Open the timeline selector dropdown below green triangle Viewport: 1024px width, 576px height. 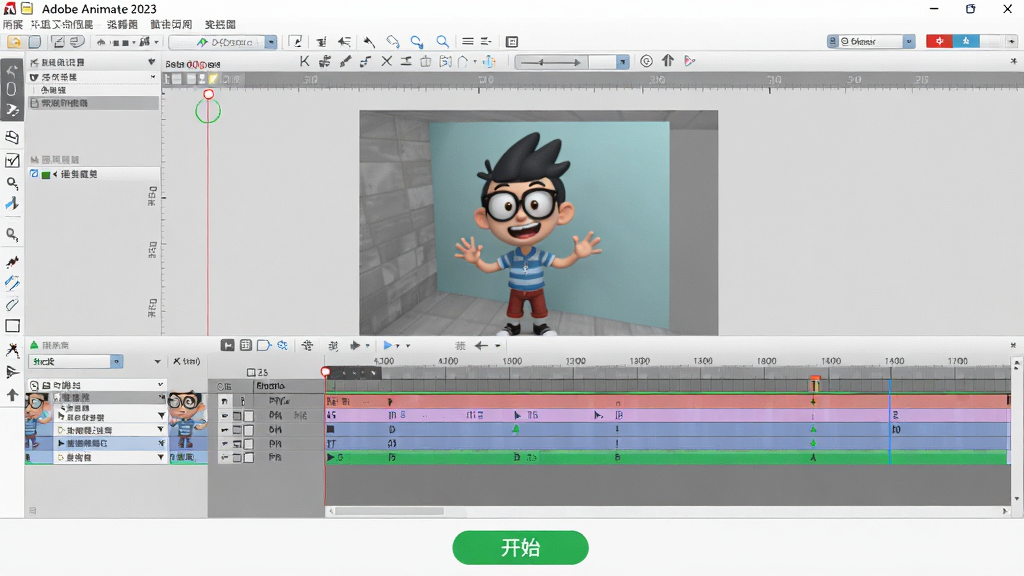tap(116, 361)
